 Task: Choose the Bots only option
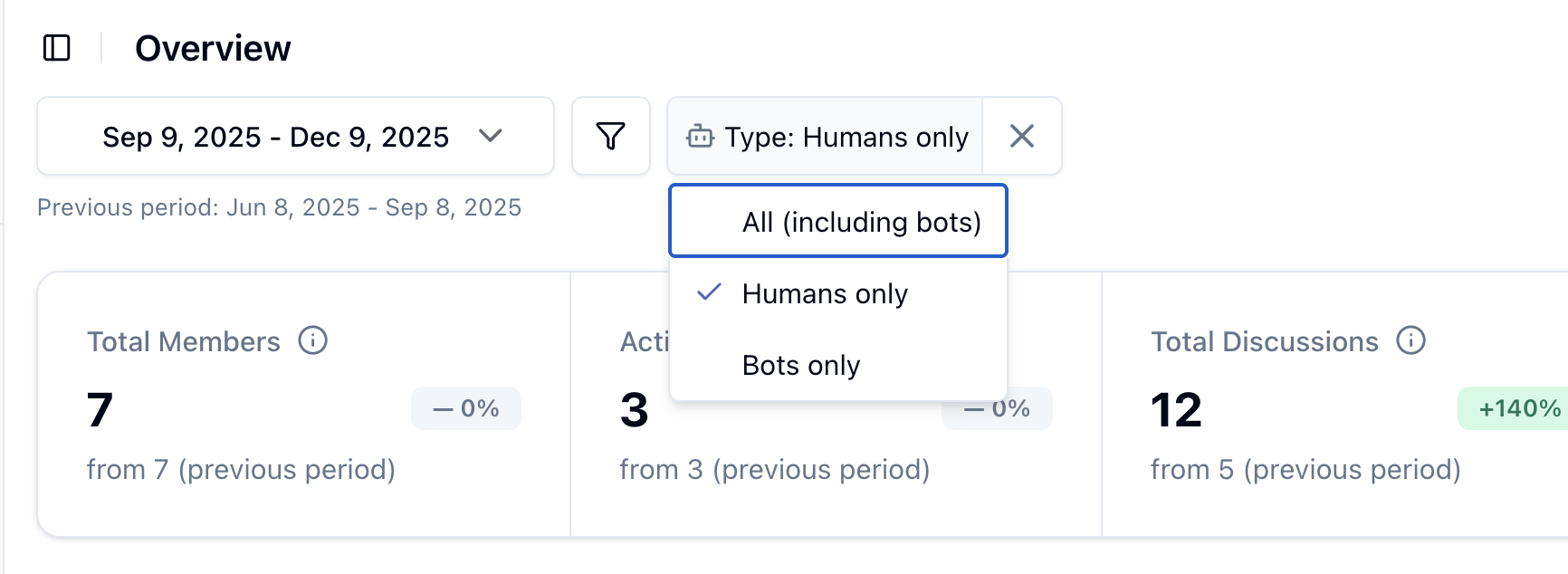(x=801, y=365)
